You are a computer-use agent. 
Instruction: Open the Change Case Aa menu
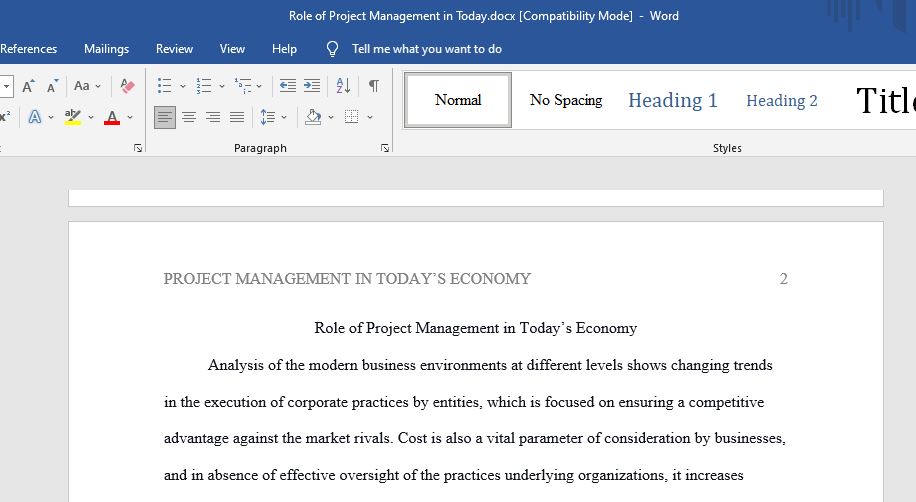[87, 86]
